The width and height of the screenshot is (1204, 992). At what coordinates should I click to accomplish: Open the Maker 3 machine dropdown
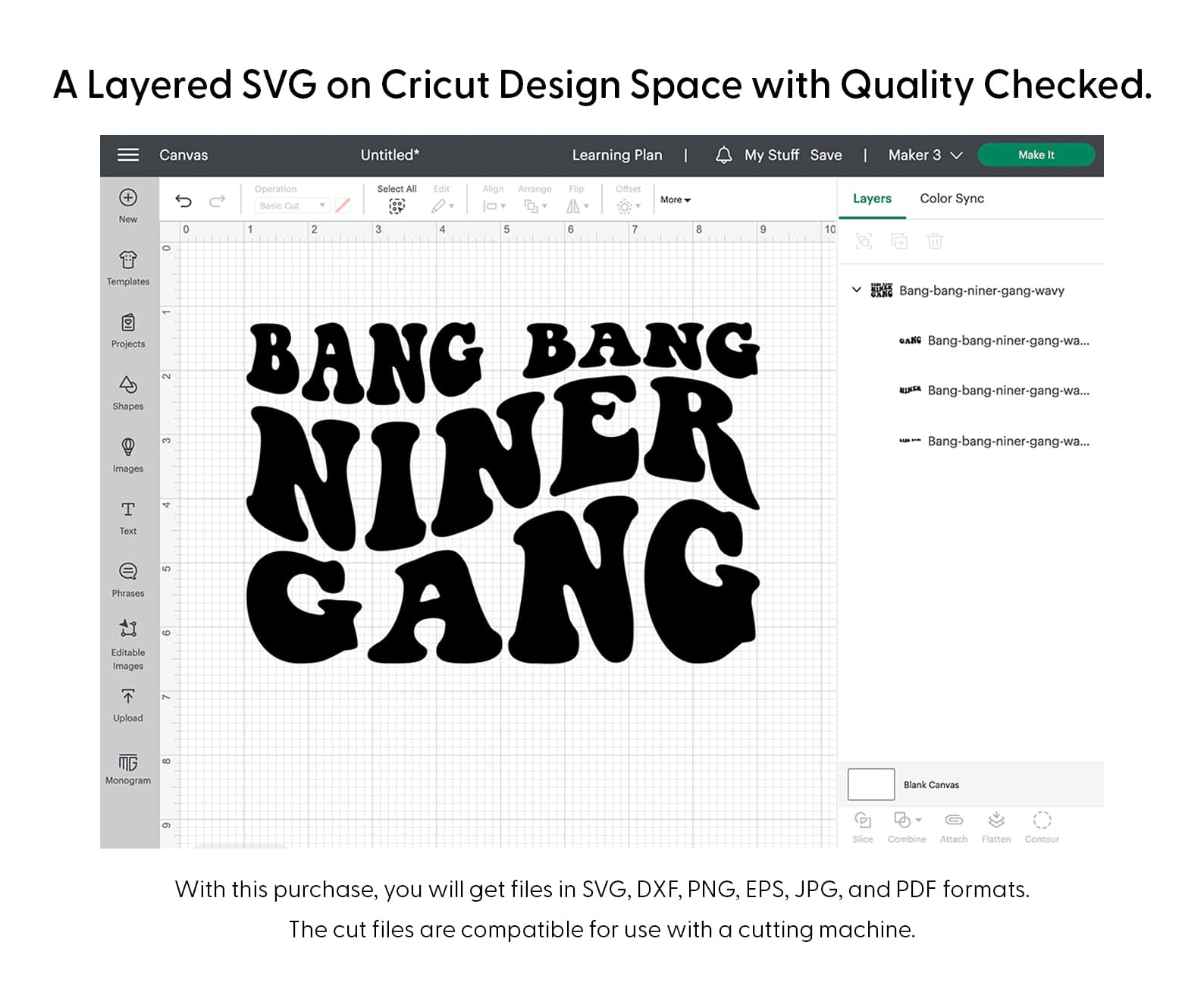click(x=925, y=155)
